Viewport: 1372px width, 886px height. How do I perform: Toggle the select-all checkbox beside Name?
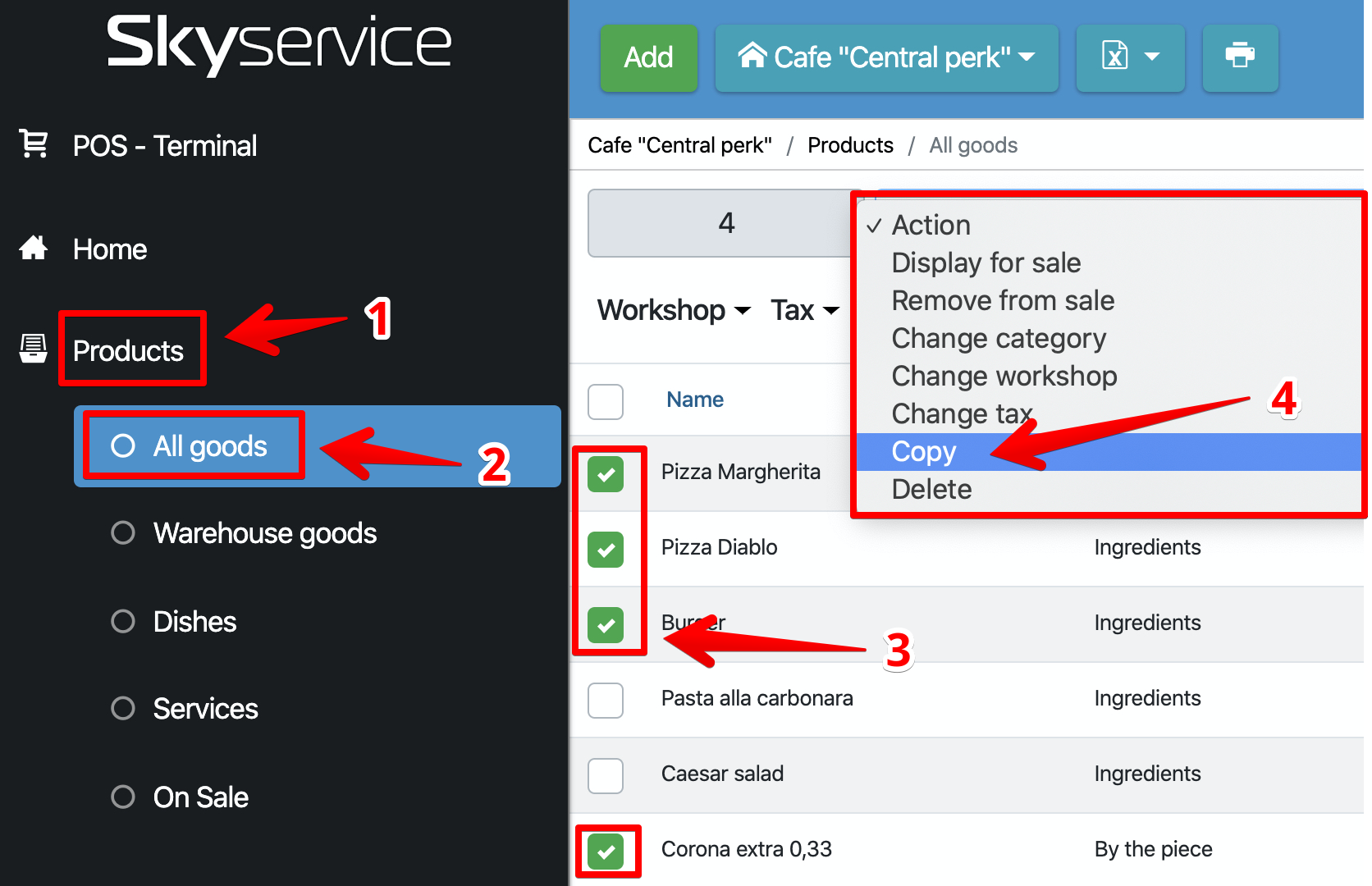click(x=606, y=401)
